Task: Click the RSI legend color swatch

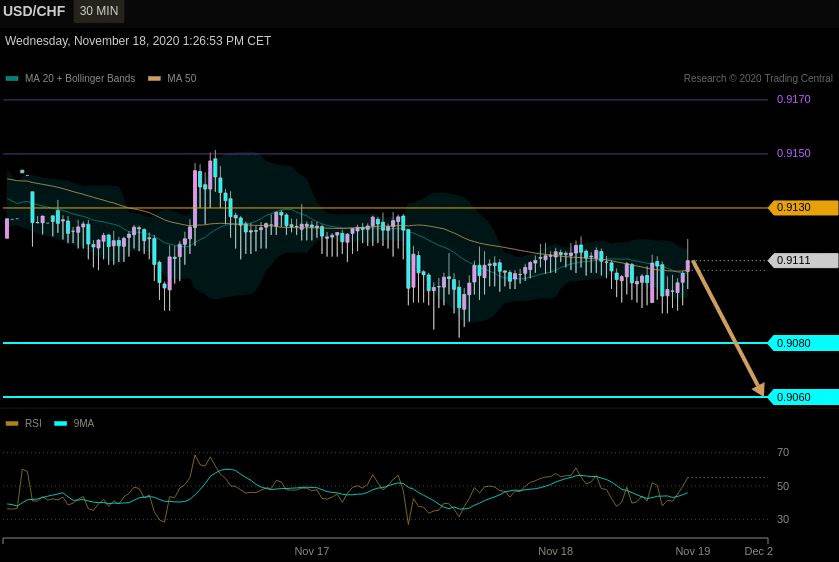Action: (12, 423)
